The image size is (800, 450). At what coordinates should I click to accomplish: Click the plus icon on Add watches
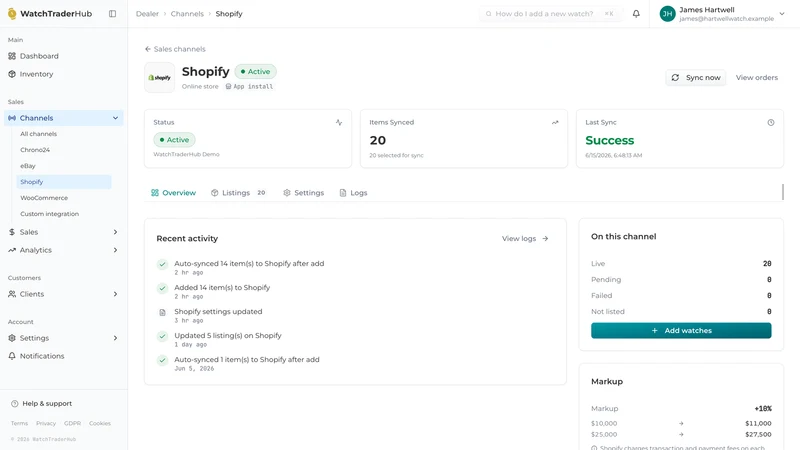(x=655, y=331)
